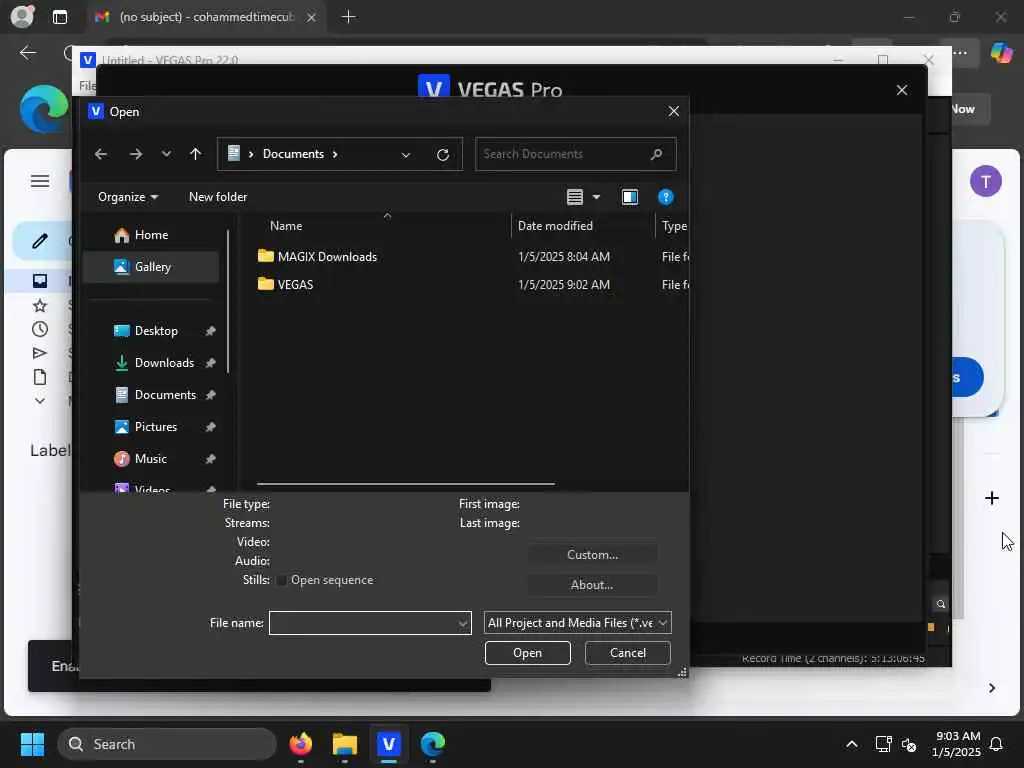Screen dimensions: 1024x768
Task: Unpin Desktop via its pin icon
Action: click(210, 331)
